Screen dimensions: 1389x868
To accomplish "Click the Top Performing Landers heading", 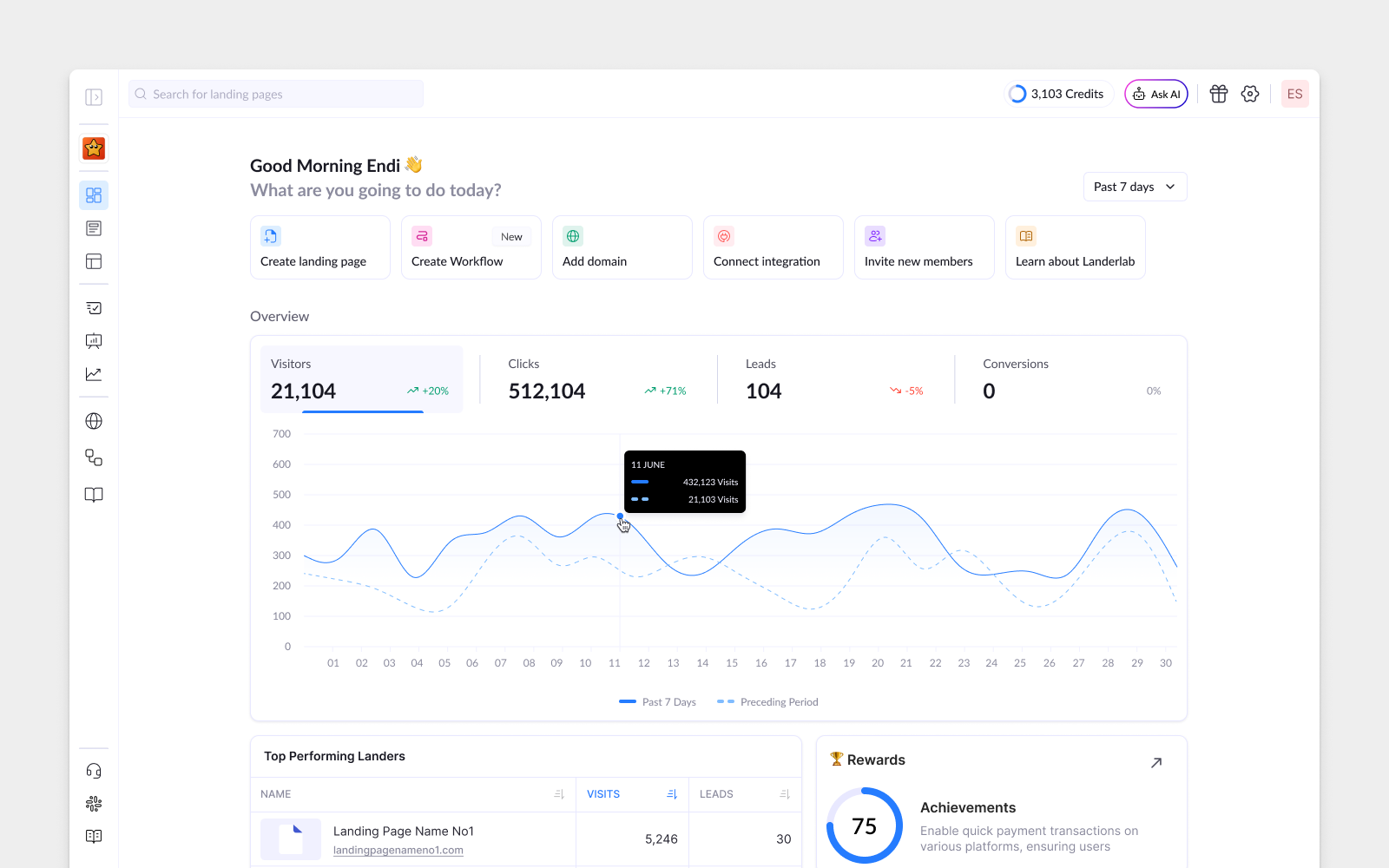I will pyautogui.click(x=334, y=756).
